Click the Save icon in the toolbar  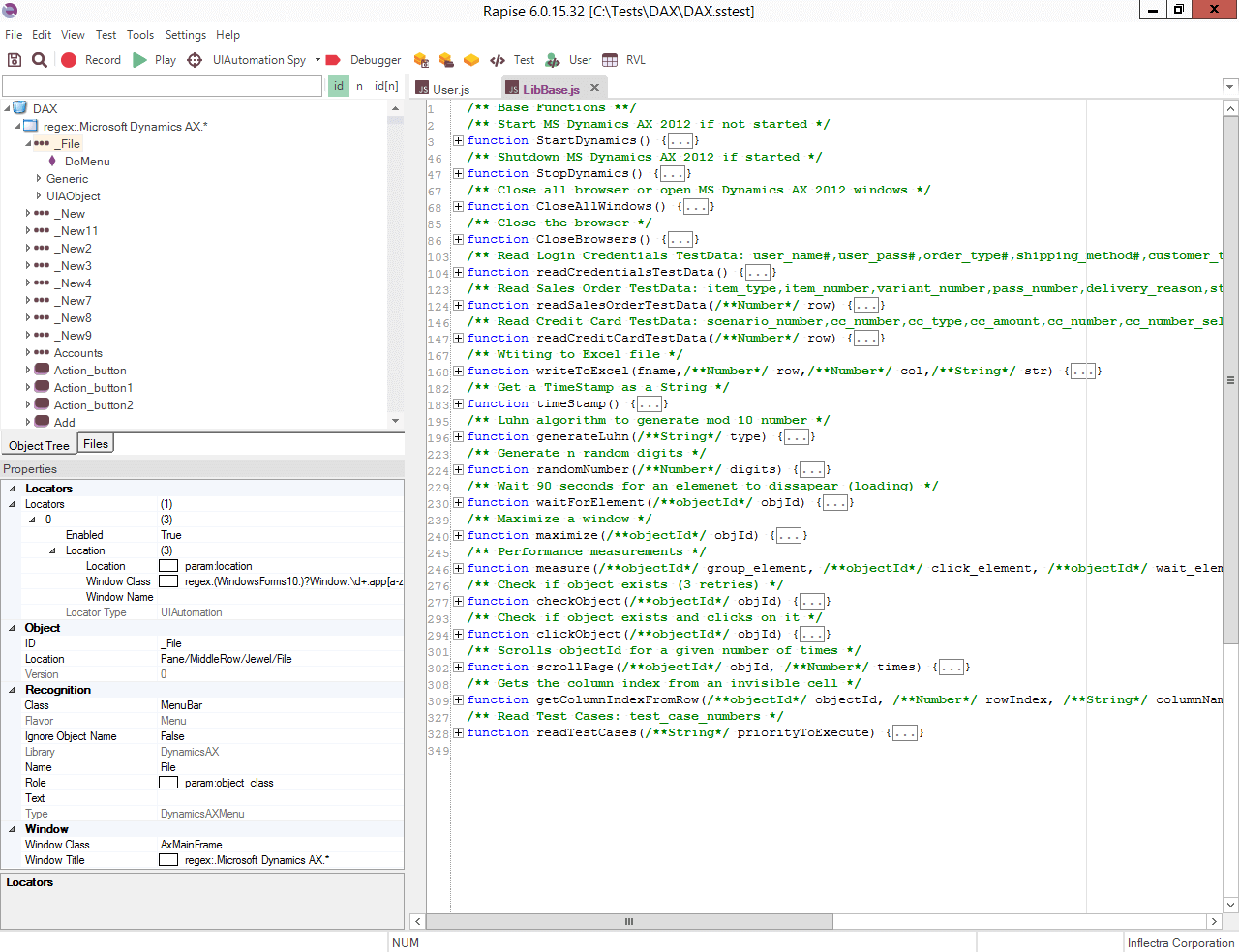(x=15, y=60)
